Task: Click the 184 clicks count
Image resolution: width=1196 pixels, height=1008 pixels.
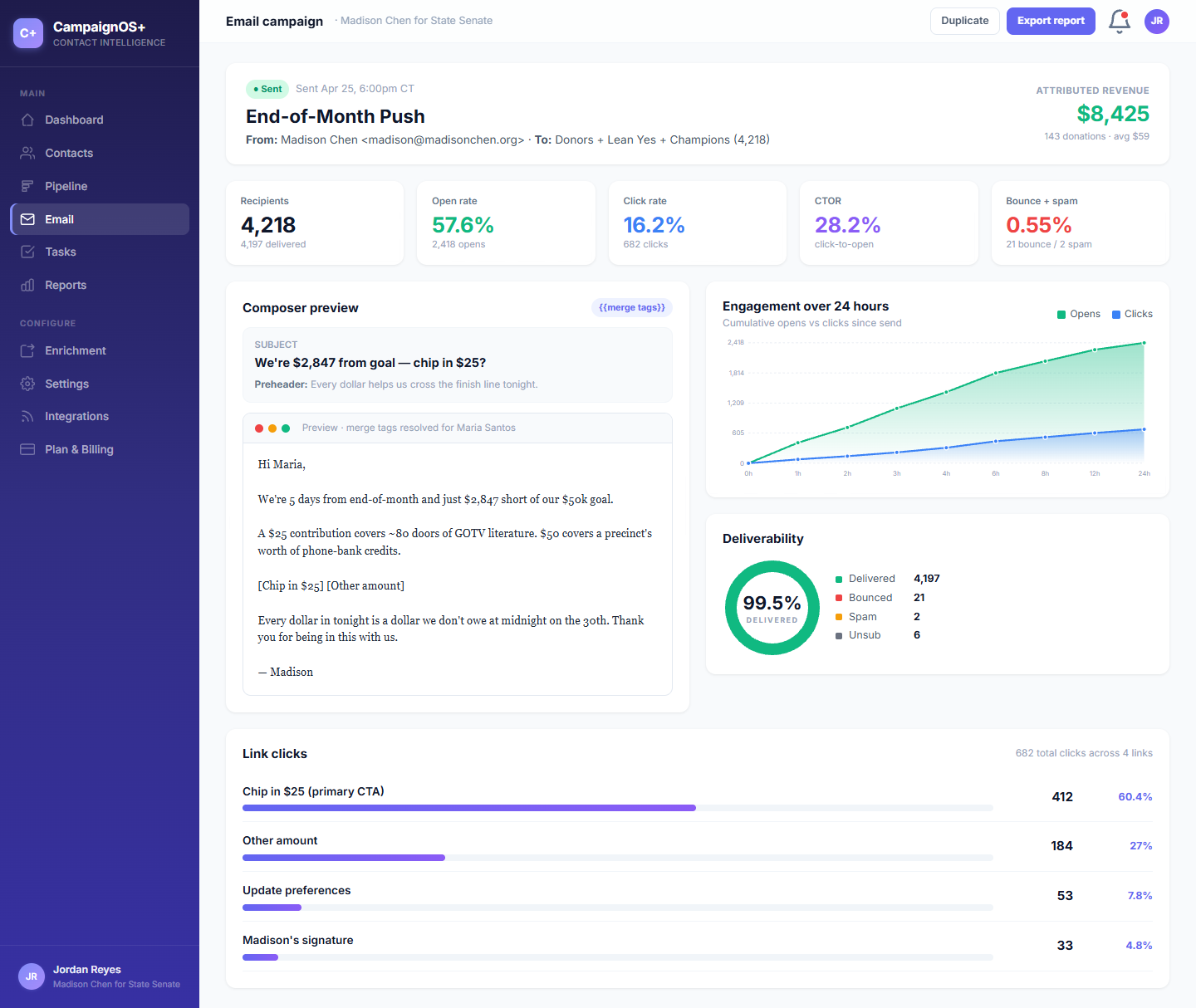Action: [1061, 846]
